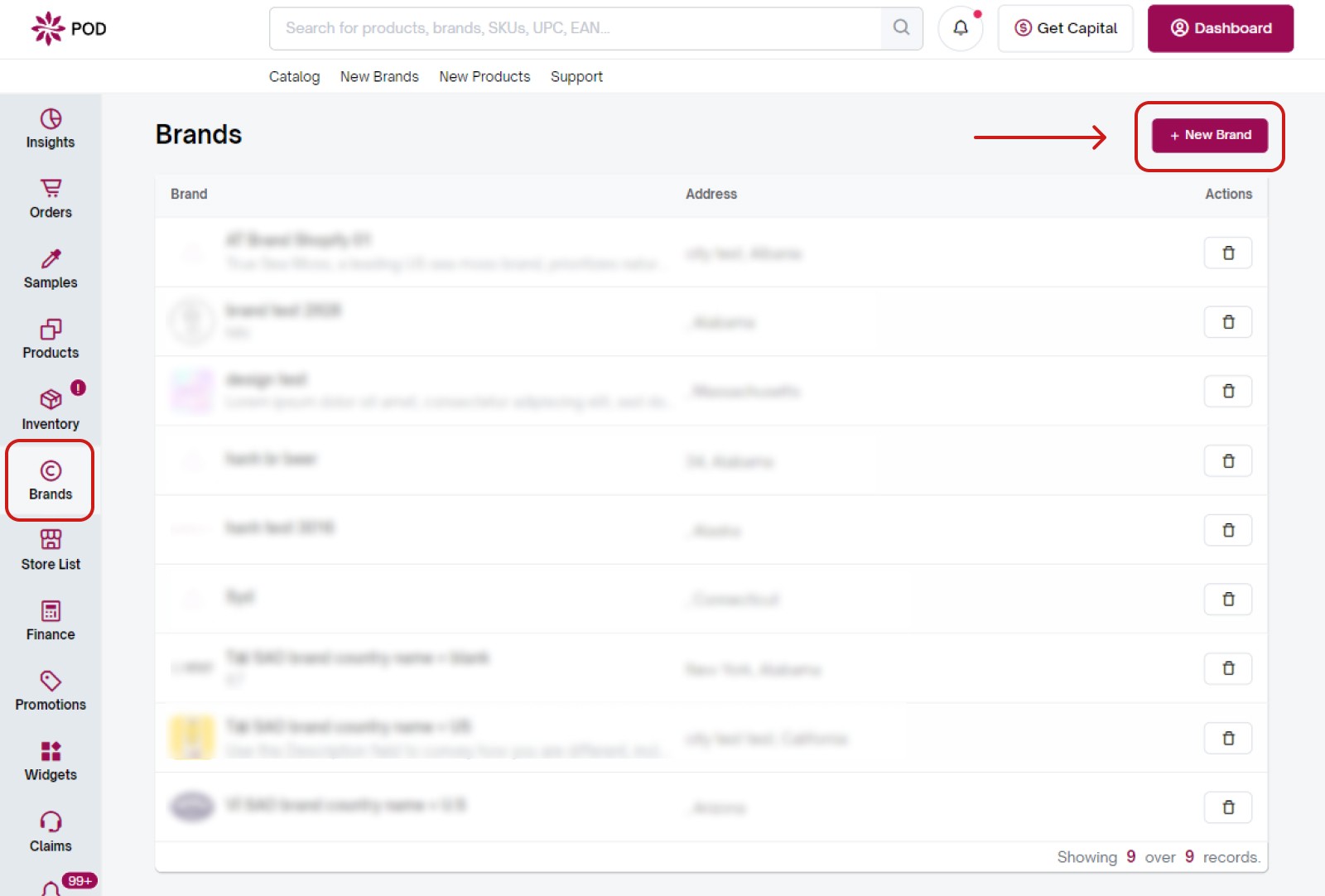Open notifications via the bell icon

(x=960, y=27)
